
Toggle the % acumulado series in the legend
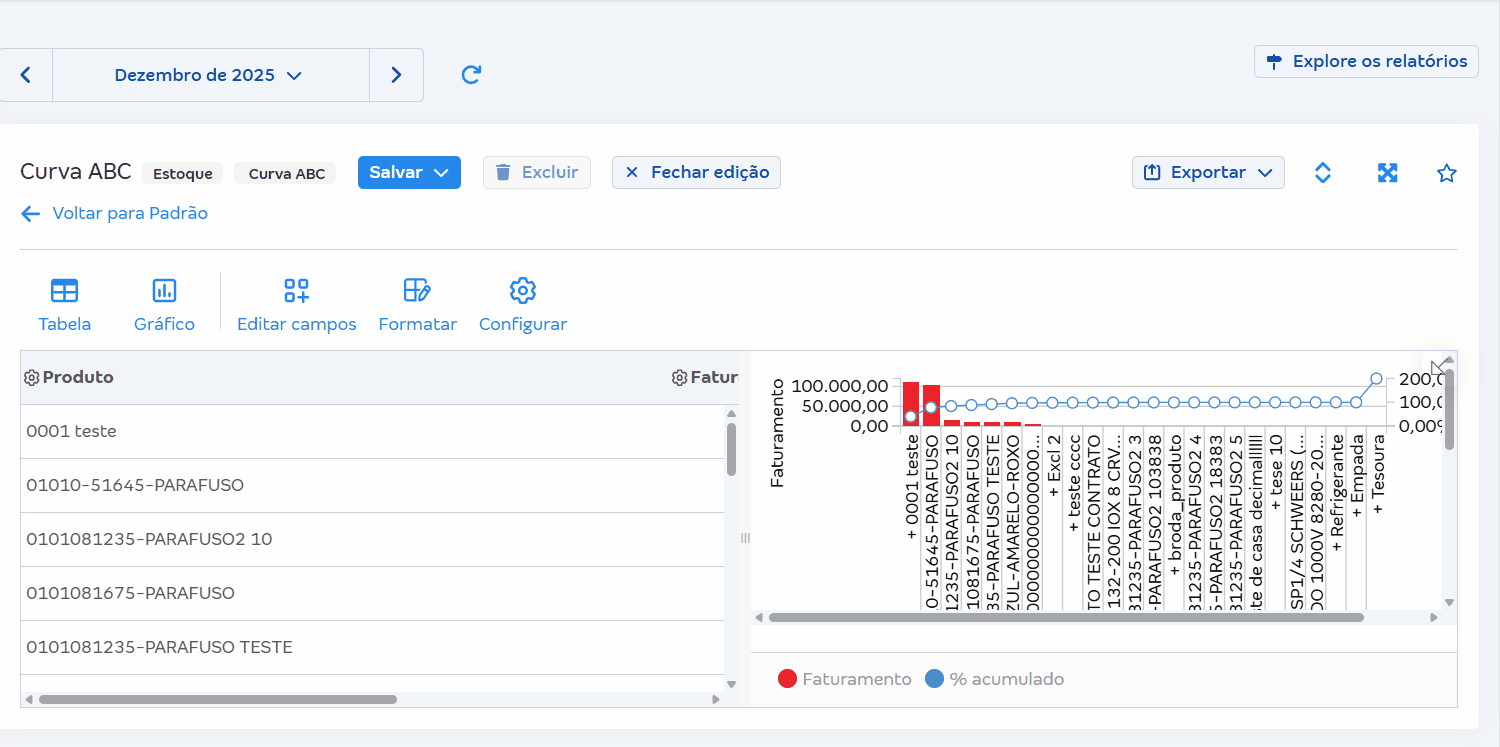click(994, 678)
